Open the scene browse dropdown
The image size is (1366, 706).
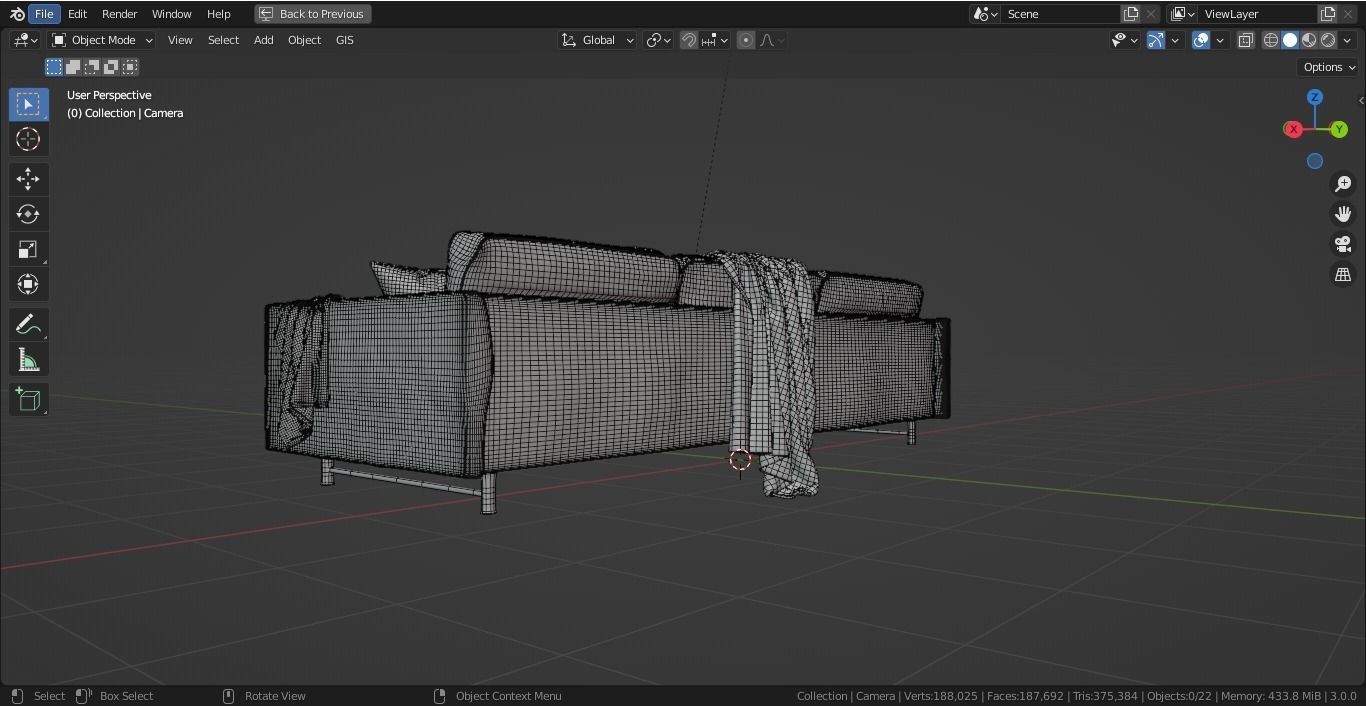click(985, 14)
